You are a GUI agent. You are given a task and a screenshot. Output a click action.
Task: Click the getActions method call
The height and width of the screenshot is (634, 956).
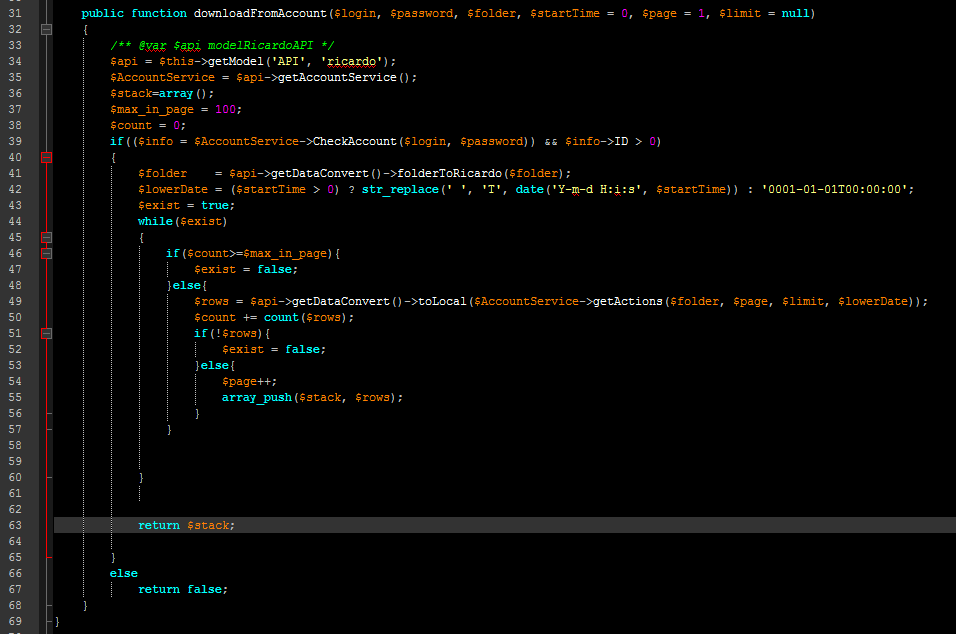coord(627,301)
